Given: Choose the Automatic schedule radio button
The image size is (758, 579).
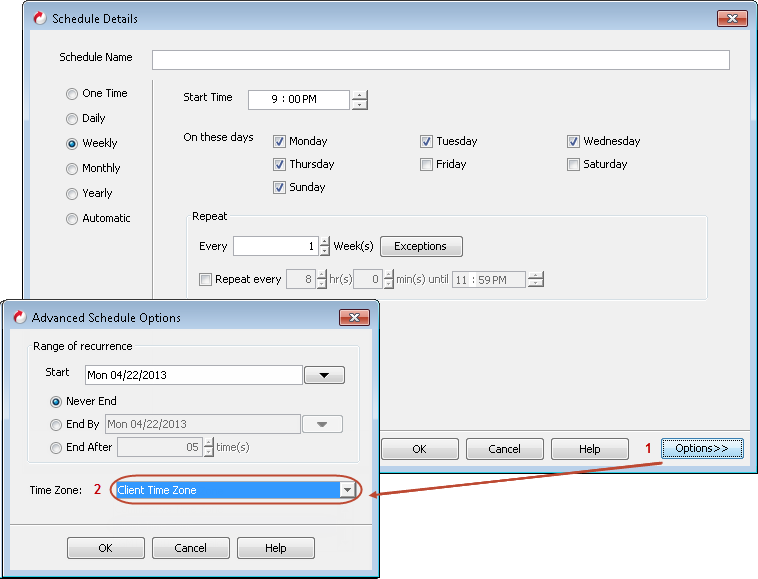Looking at the screenshot, I should tap(72, 219).
